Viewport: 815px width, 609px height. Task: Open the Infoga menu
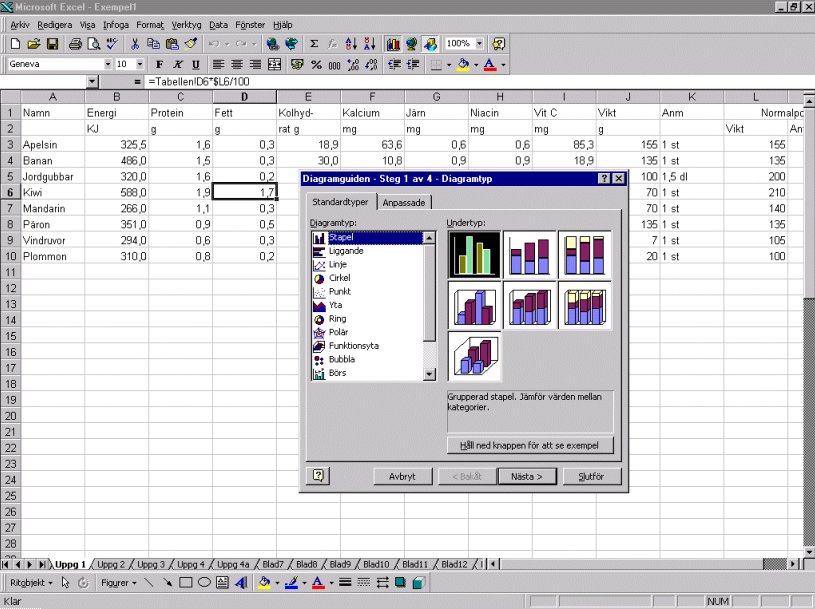click(116, 25)
